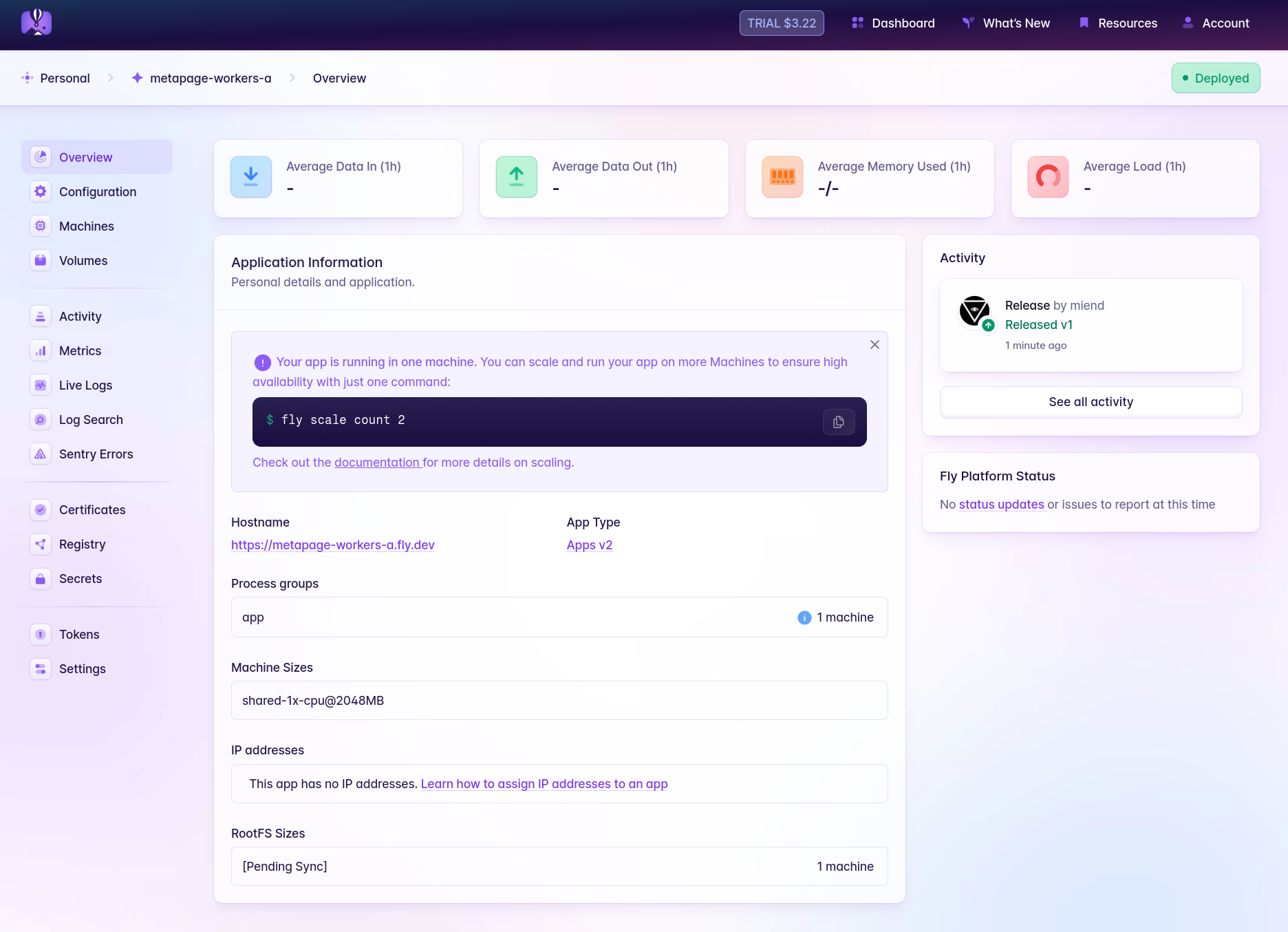1288x932 pixels.
Task: Click the Volumes icon in sidebar
Action: pos(41,260)
